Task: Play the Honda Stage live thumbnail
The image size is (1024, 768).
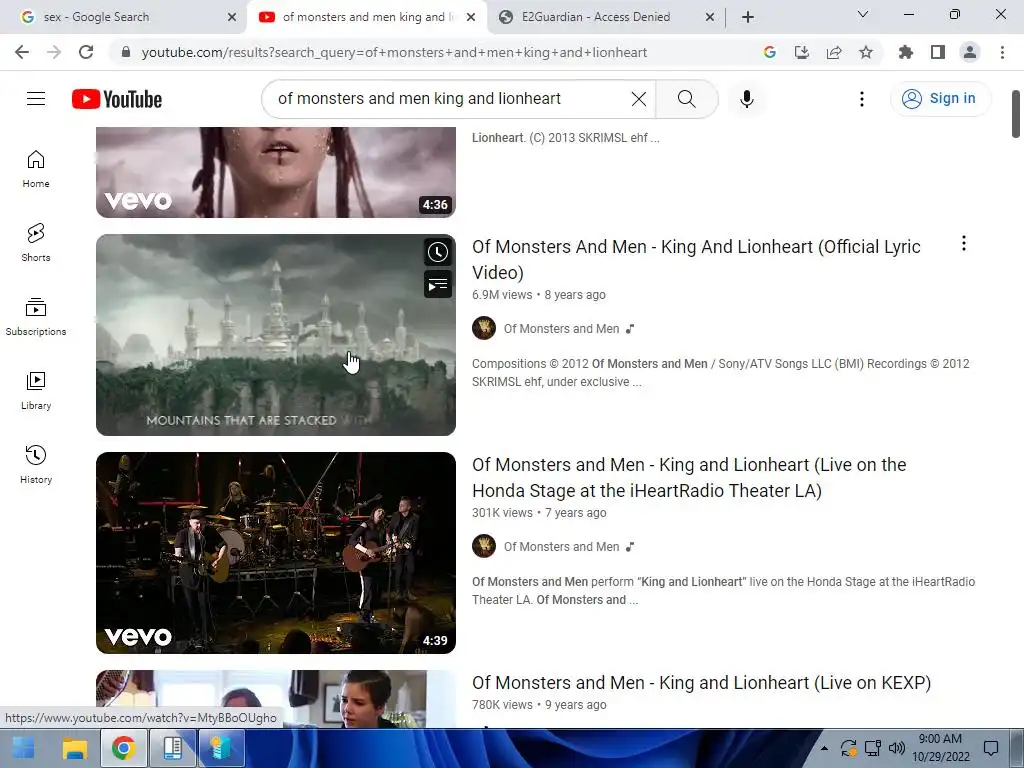Action: (x=276, y=552)
